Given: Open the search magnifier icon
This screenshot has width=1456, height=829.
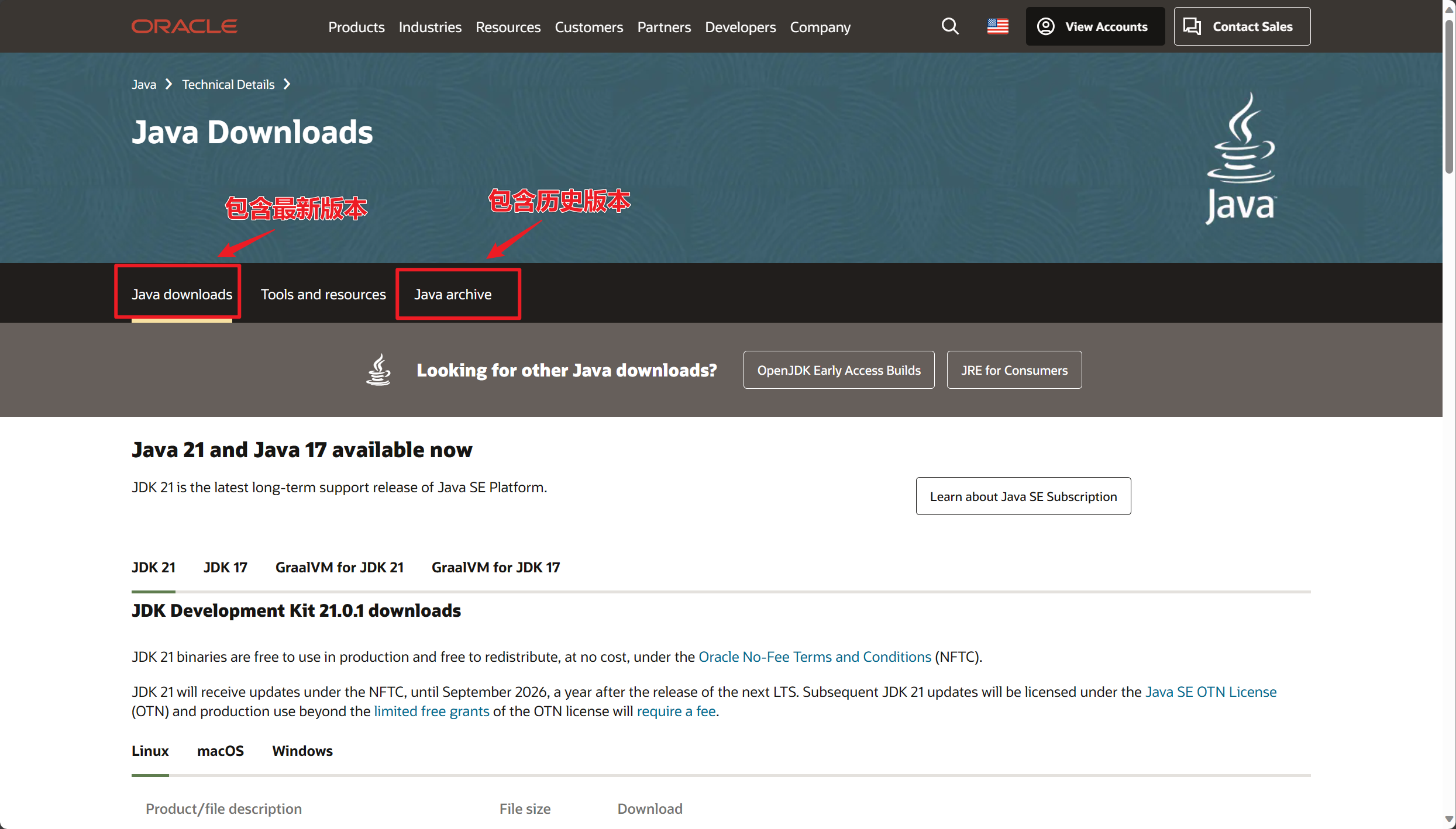Looking at the screenshot, I should pyautogui.click(x=950, y=26).
